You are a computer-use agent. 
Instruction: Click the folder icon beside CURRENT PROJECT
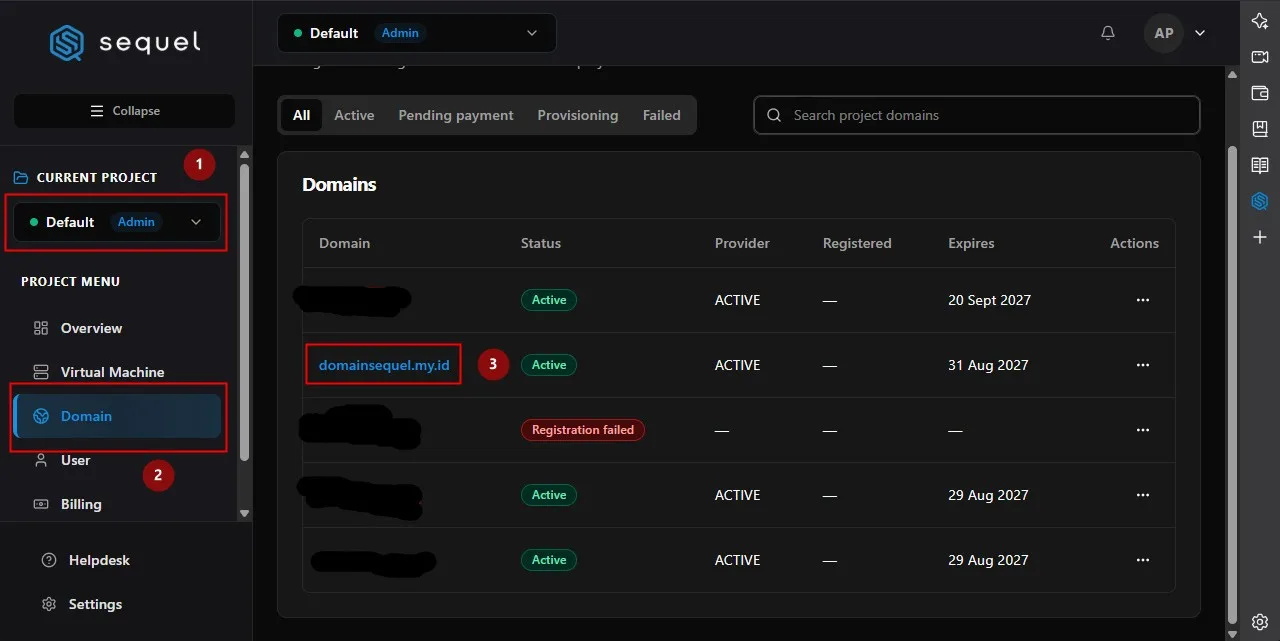21,177
